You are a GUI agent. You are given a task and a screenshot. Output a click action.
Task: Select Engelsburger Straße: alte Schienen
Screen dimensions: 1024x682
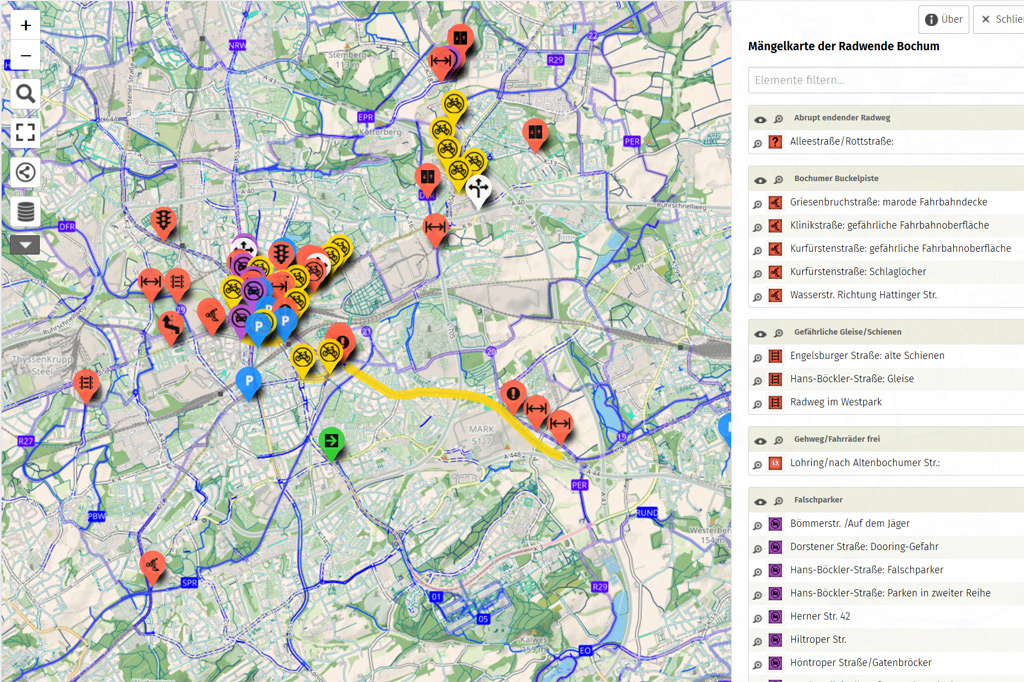867,355
